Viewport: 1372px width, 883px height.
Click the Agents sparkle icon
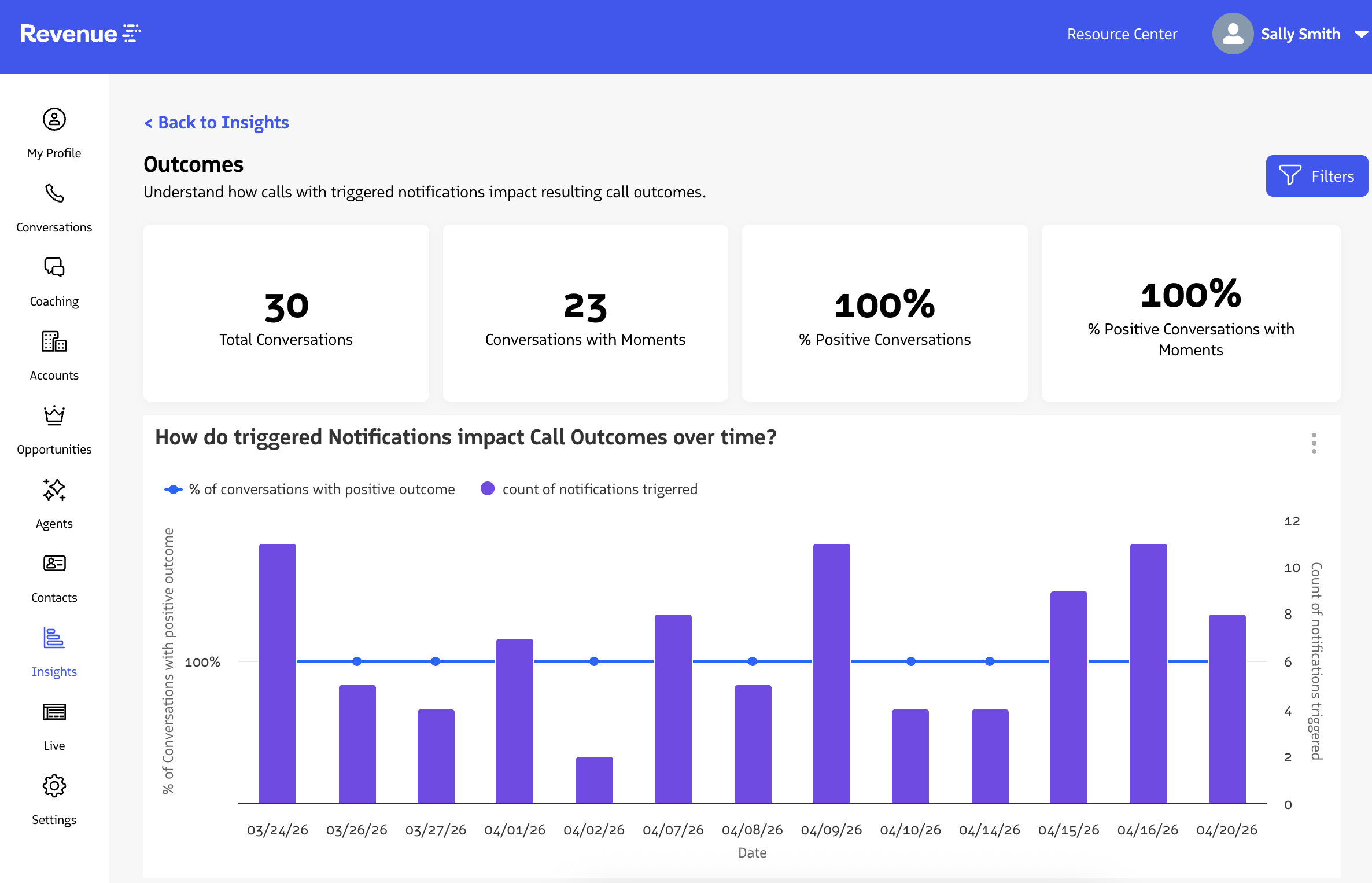[54, 490]
